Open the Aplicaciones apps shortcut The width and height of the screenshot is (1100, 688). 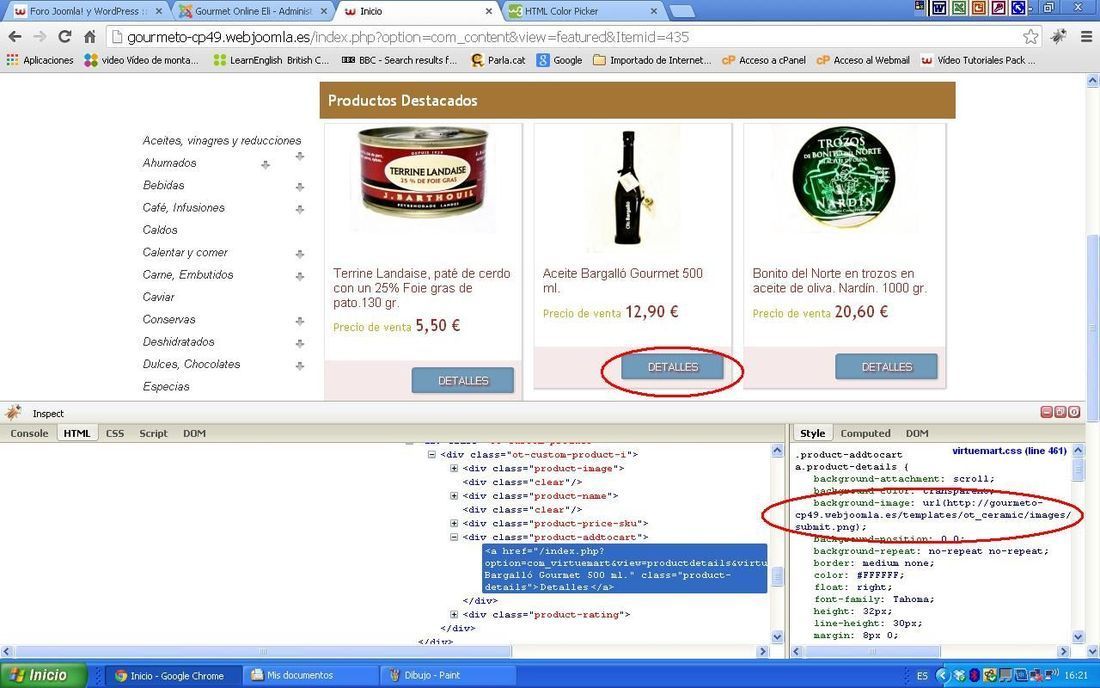click(x=40, y=60)
